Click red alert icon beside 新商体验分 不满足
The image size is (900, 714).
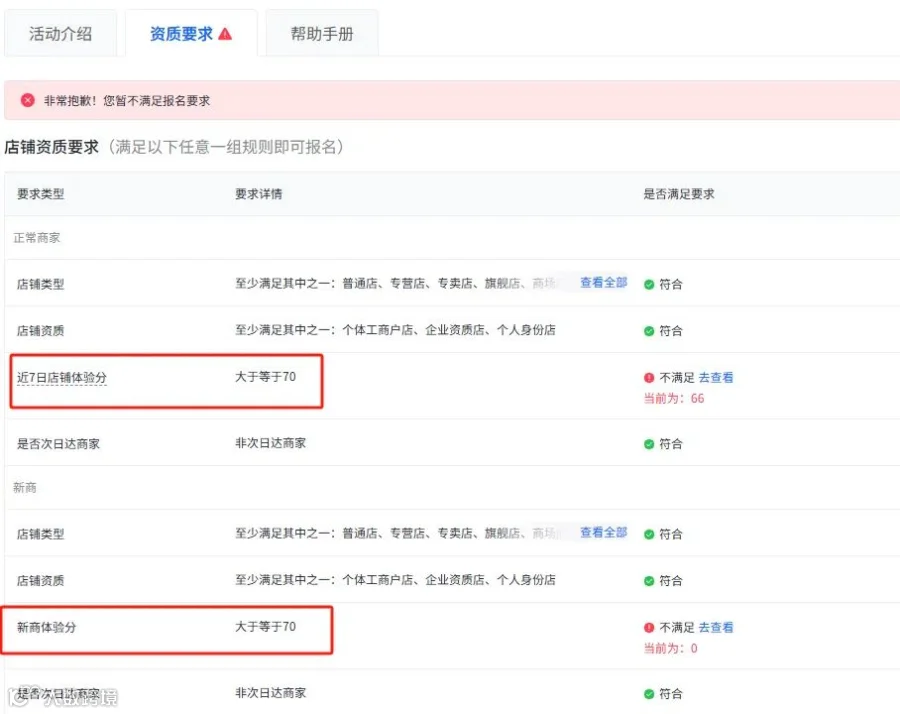649,627
